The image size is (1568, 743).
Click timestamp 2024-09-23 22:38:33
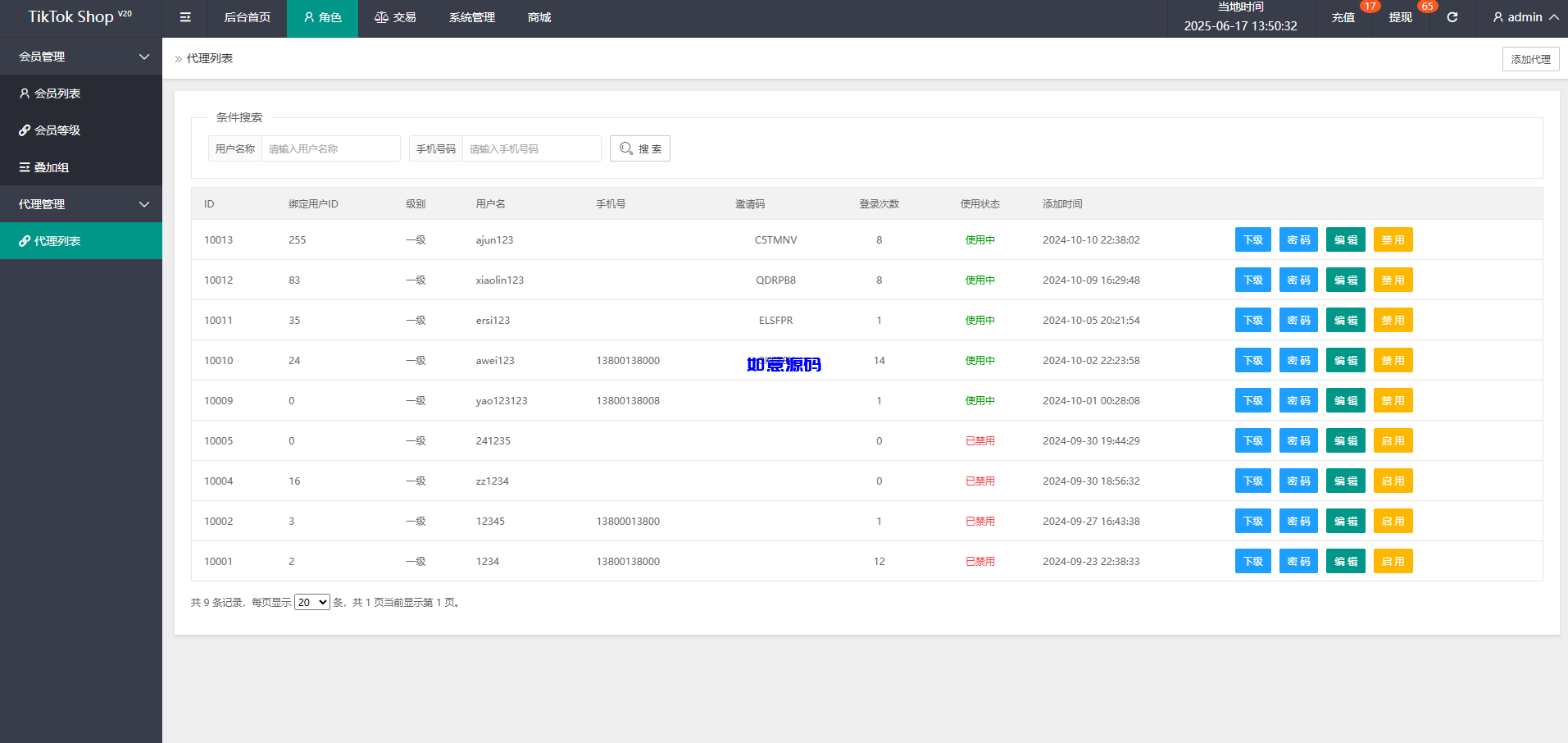[1091, 561]
